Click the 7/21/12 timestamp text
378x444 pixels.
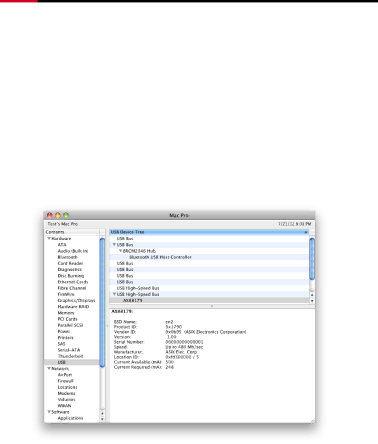click(294, 224)
